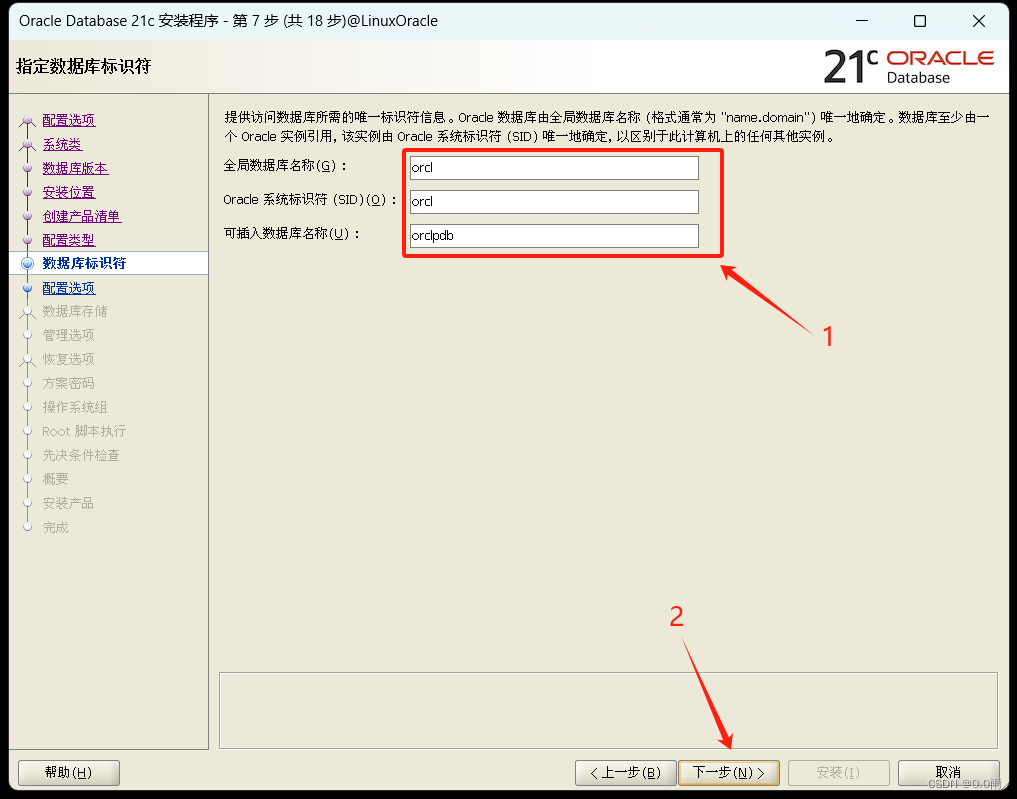Click the 上一步(B) button
The width and height of the screenshot is (1017, 799).
[624, 772]
